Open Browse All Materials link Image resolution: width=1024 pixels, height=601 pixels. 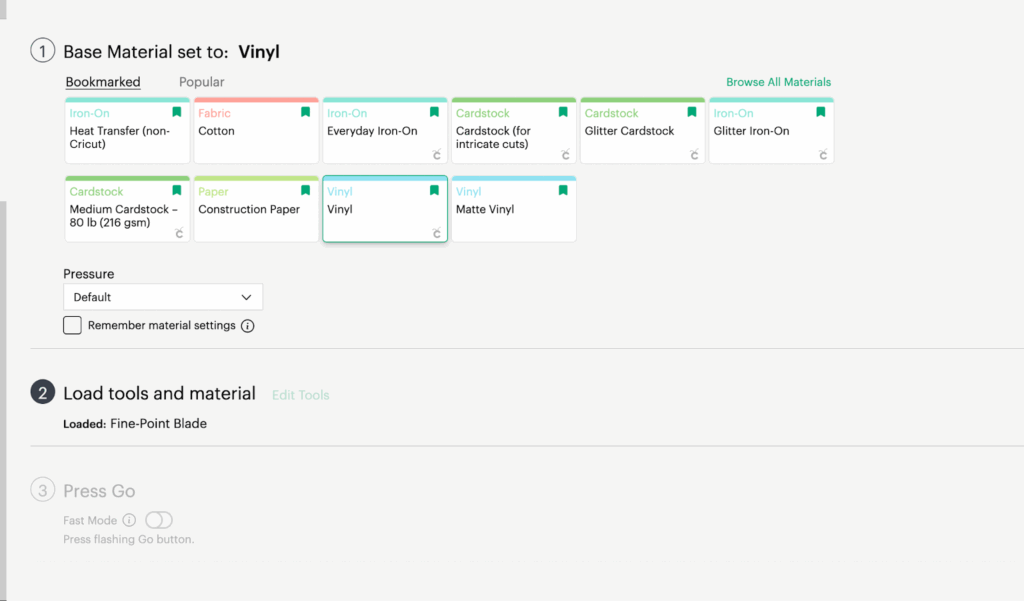778,82
